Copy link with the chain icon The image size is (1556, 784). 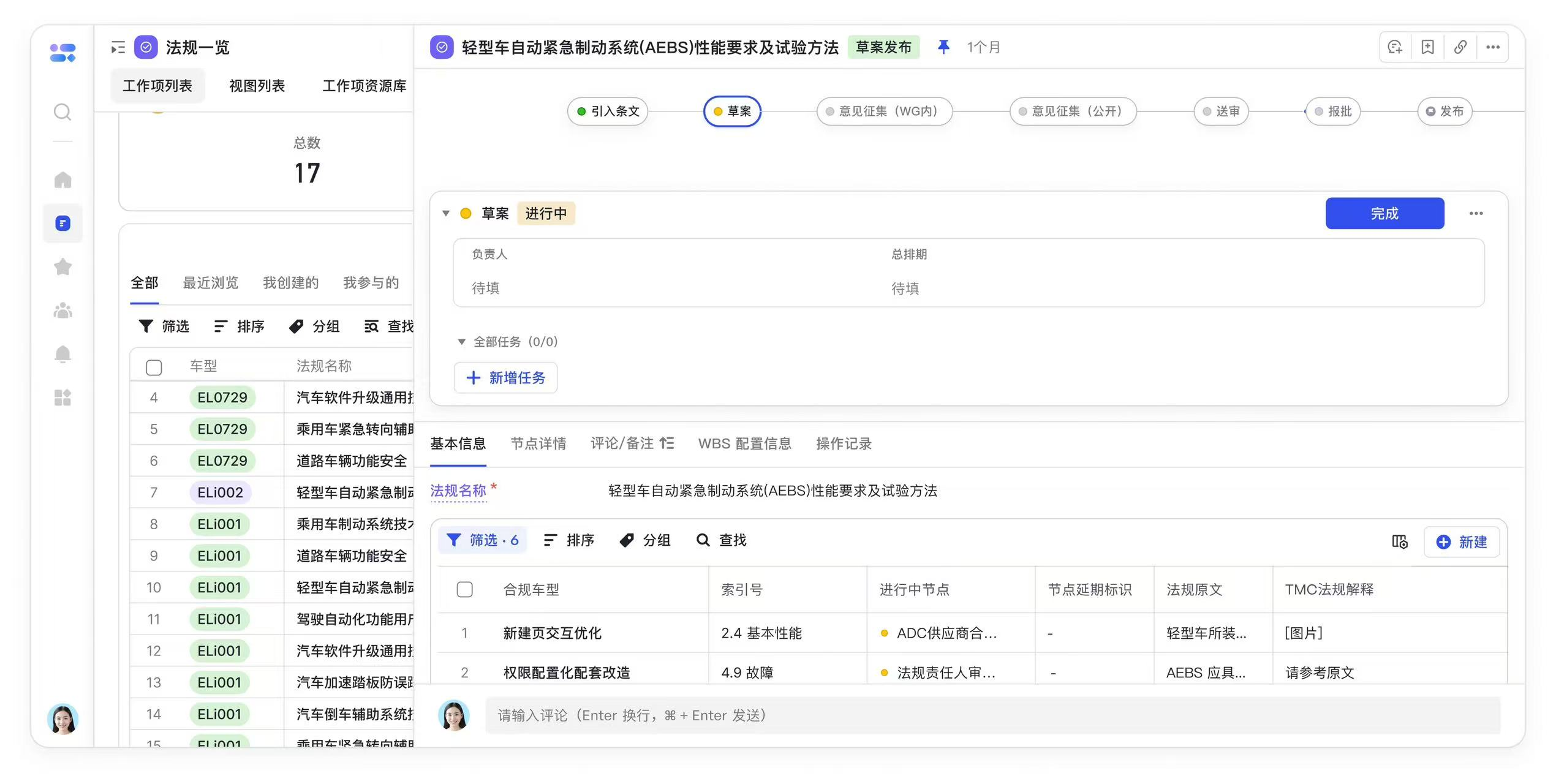(1460, 47)
